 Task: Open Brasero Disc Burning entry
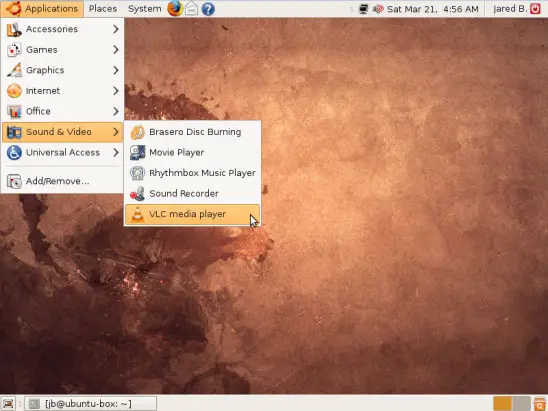coord(192,132)
